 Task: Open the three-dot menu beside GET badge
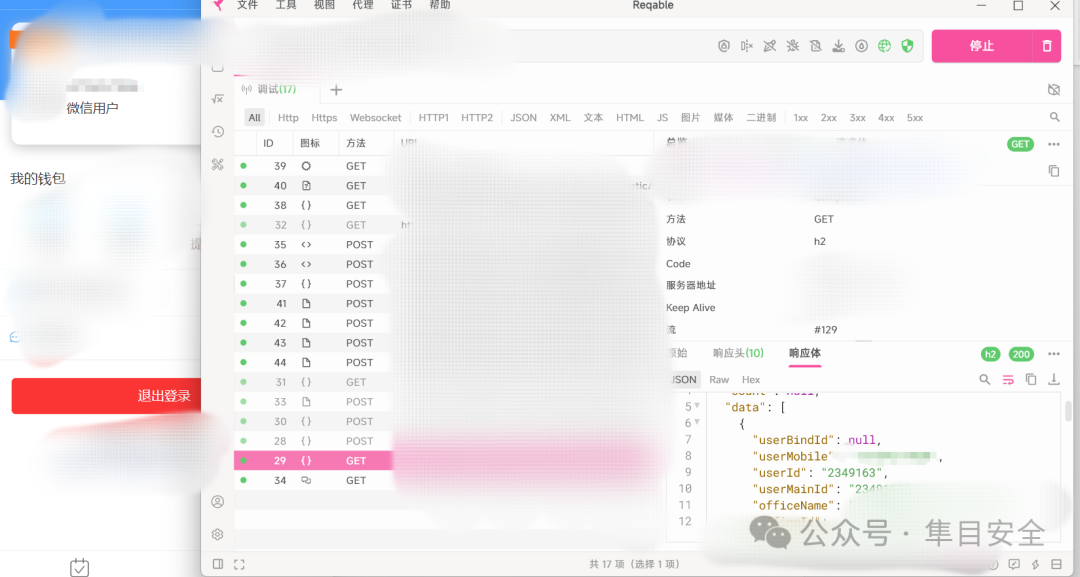pos(1054,145)
